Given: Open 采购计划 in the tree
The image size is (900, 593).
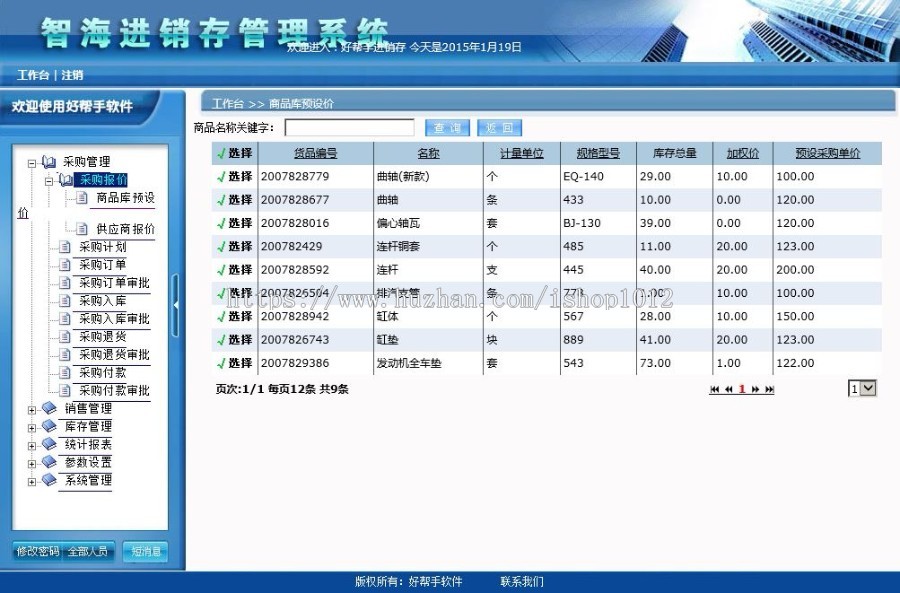Looking at the screenshot, I should point(103,247).
